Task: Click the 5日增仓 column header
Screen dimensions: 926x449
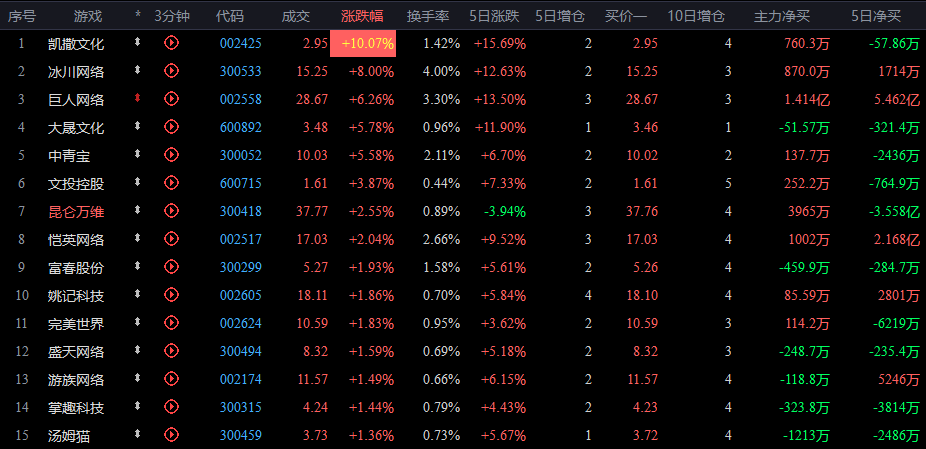Action: [x=560, y=16]
